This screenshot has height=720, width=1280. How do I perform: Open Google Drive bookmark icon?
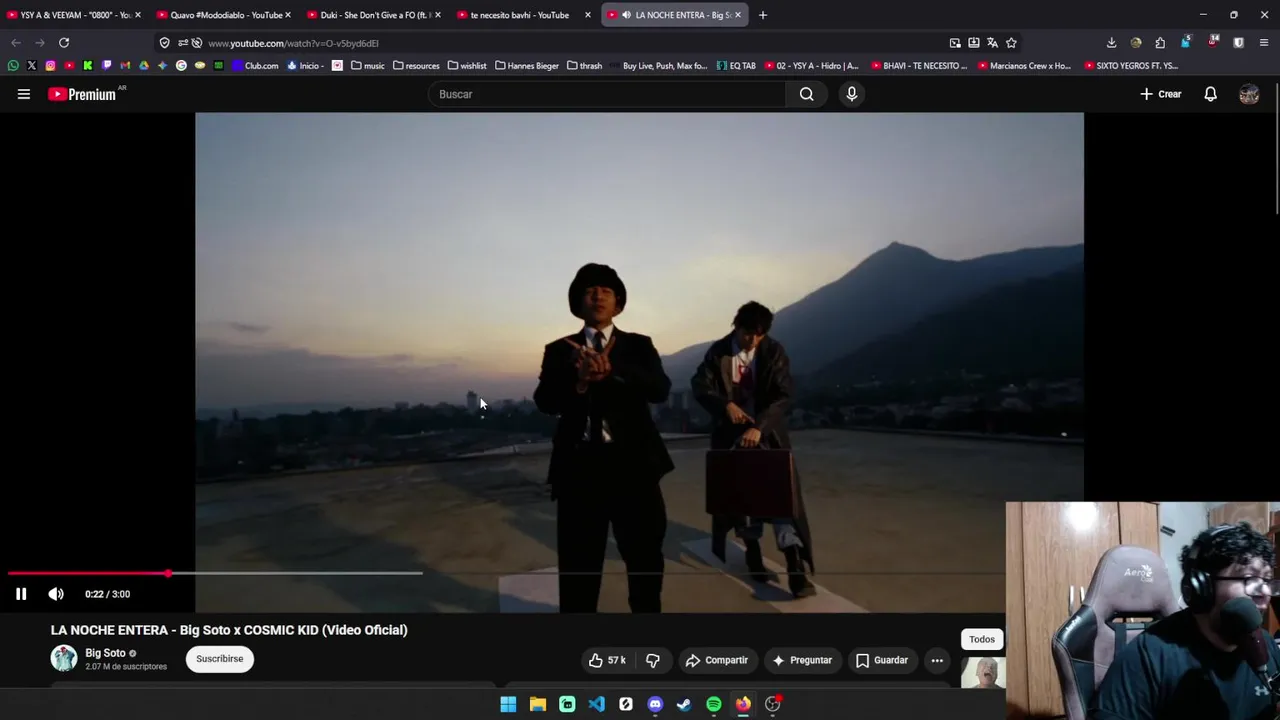pyautogui.click(x=144, y=66)
